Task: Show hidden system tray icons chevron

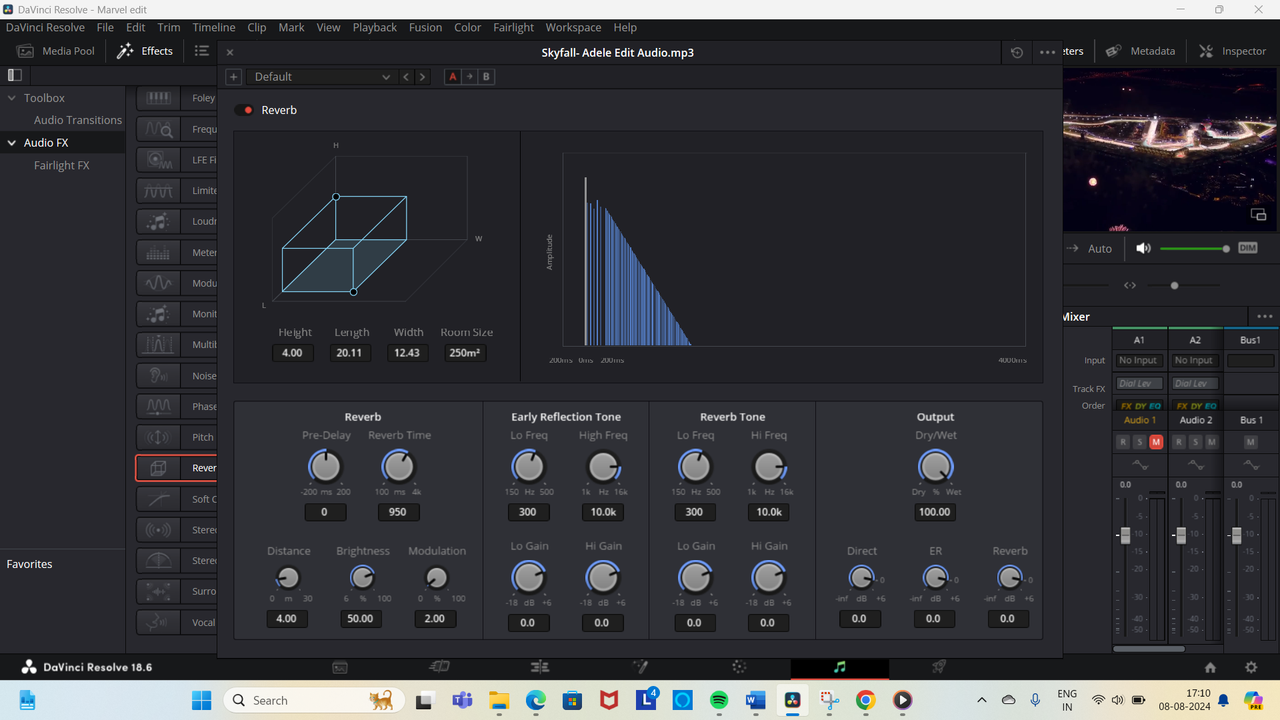Action: tap(981, 700)
